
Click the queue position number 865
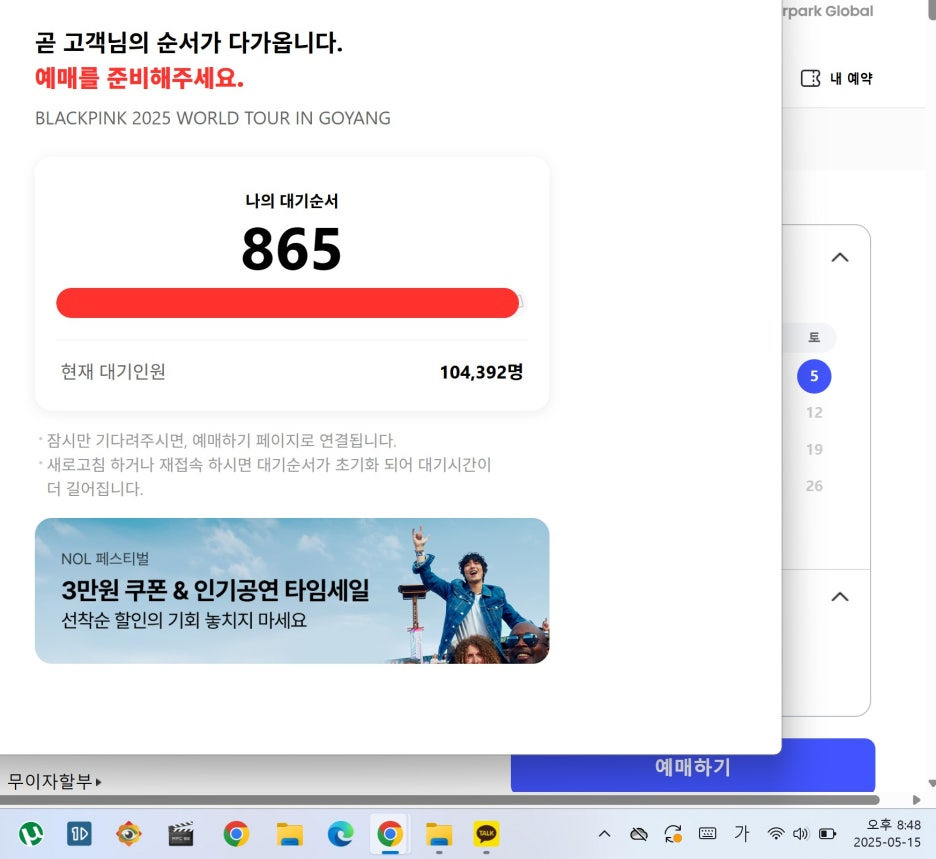click(291, 249)
